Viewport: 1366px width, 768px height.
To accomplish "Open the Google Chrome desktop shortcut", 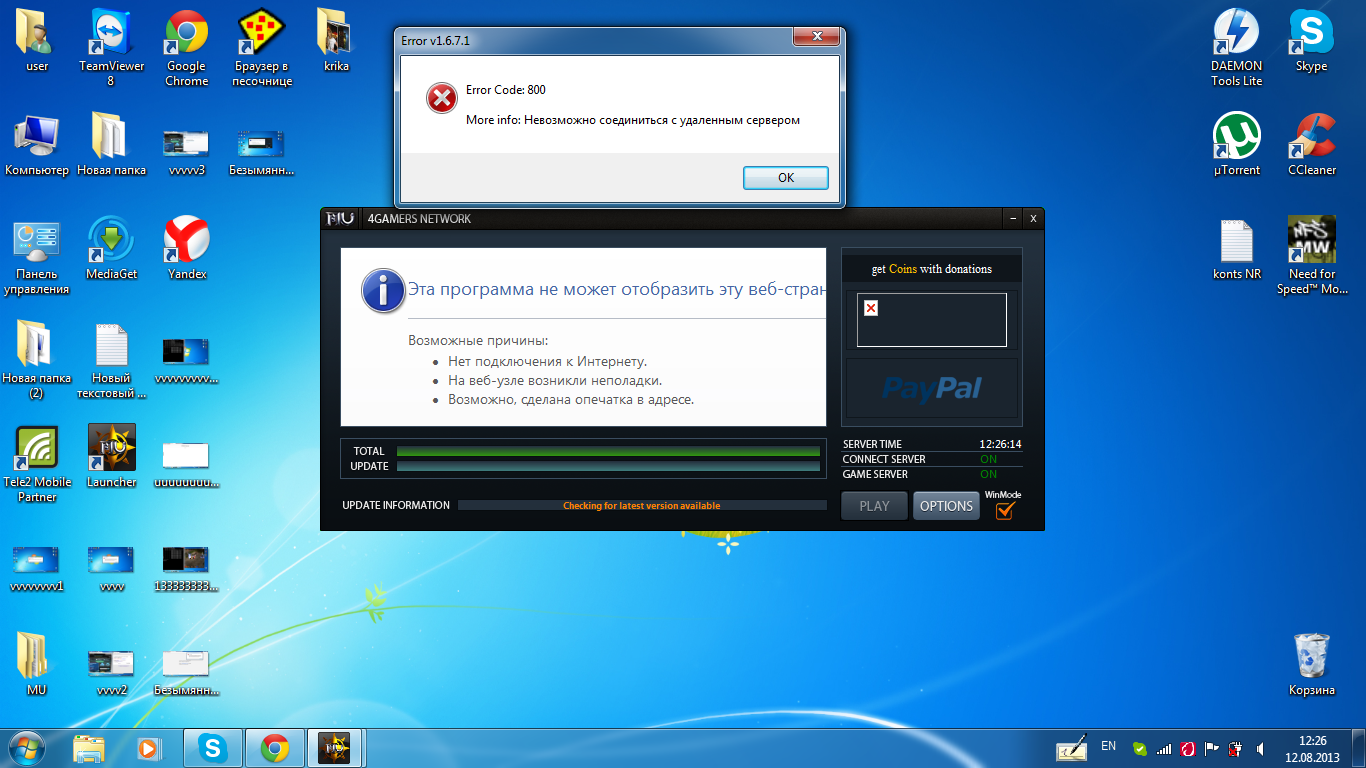I will tap(186, 34).
